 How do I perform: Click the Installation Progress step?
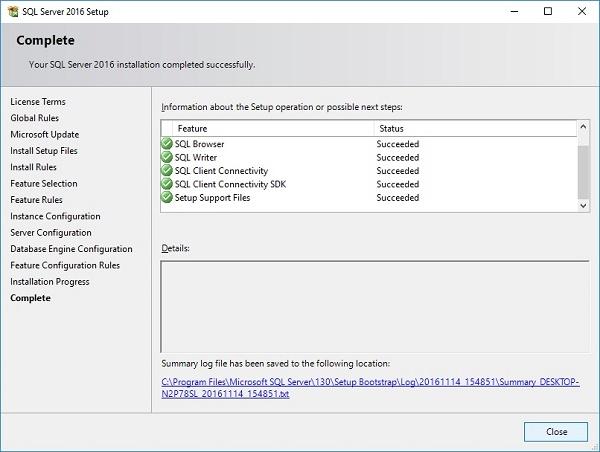(50, 282)
